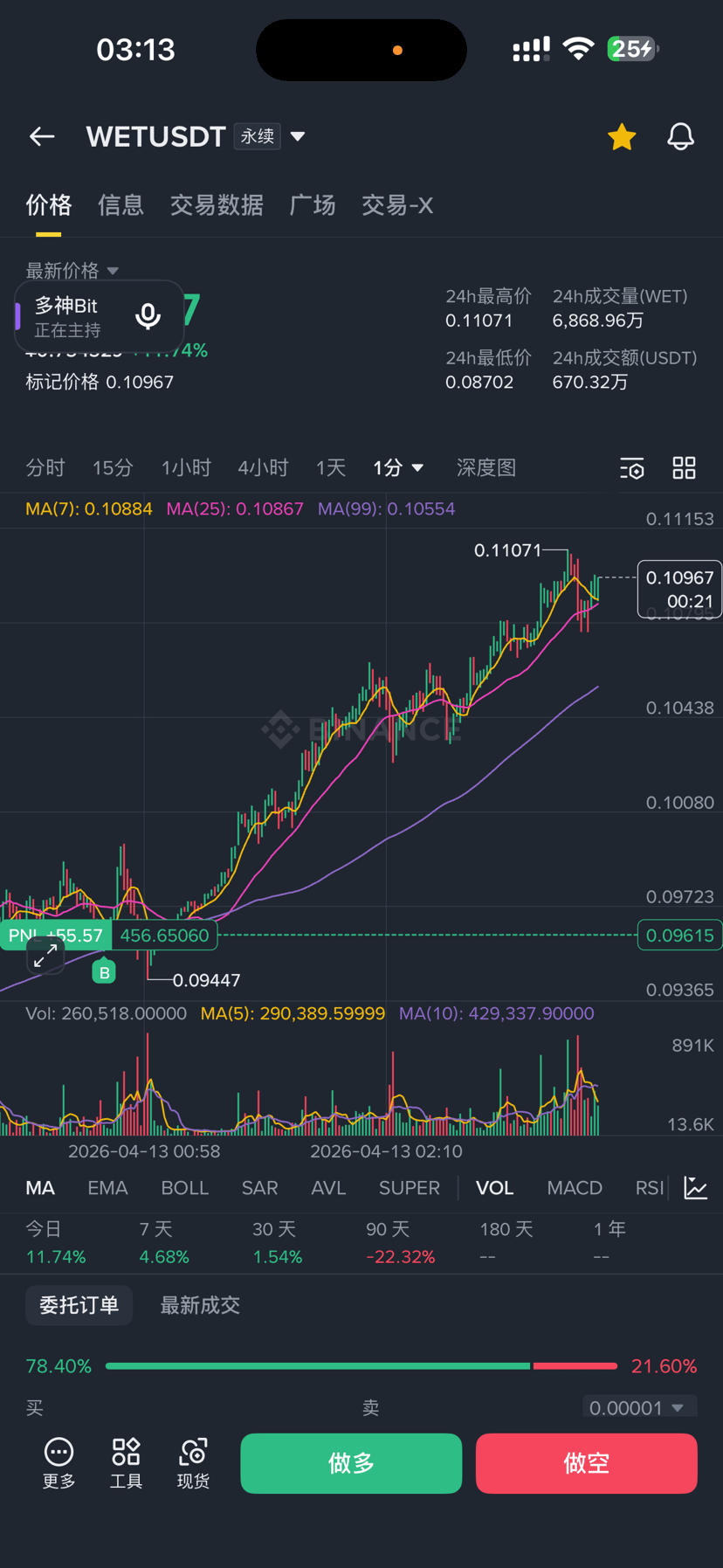The image size is (723, 1568).
Task: Open the indicators chart icon
Action: 696,1188
